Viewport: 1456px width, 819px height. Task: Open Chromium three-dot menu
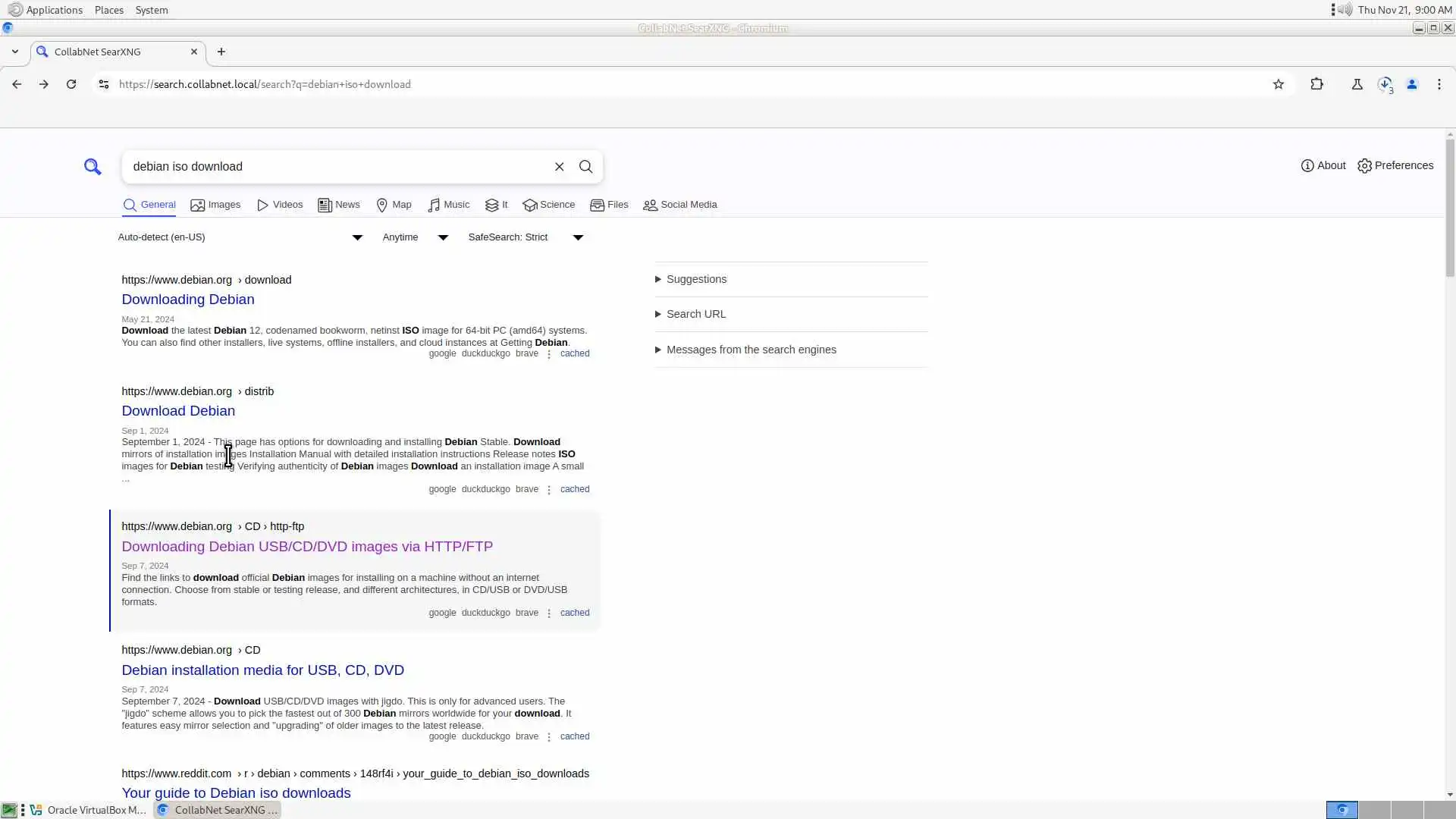click(x=1439, y=84)
